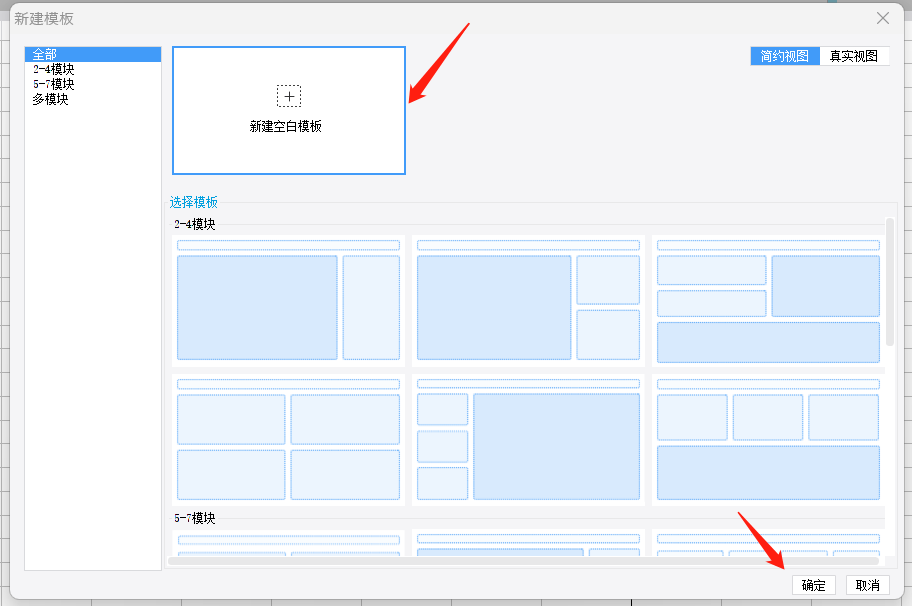Cancel the dialog with 取消
The height and width of the screenshot is (606, 912).
[x=867, y=585]
